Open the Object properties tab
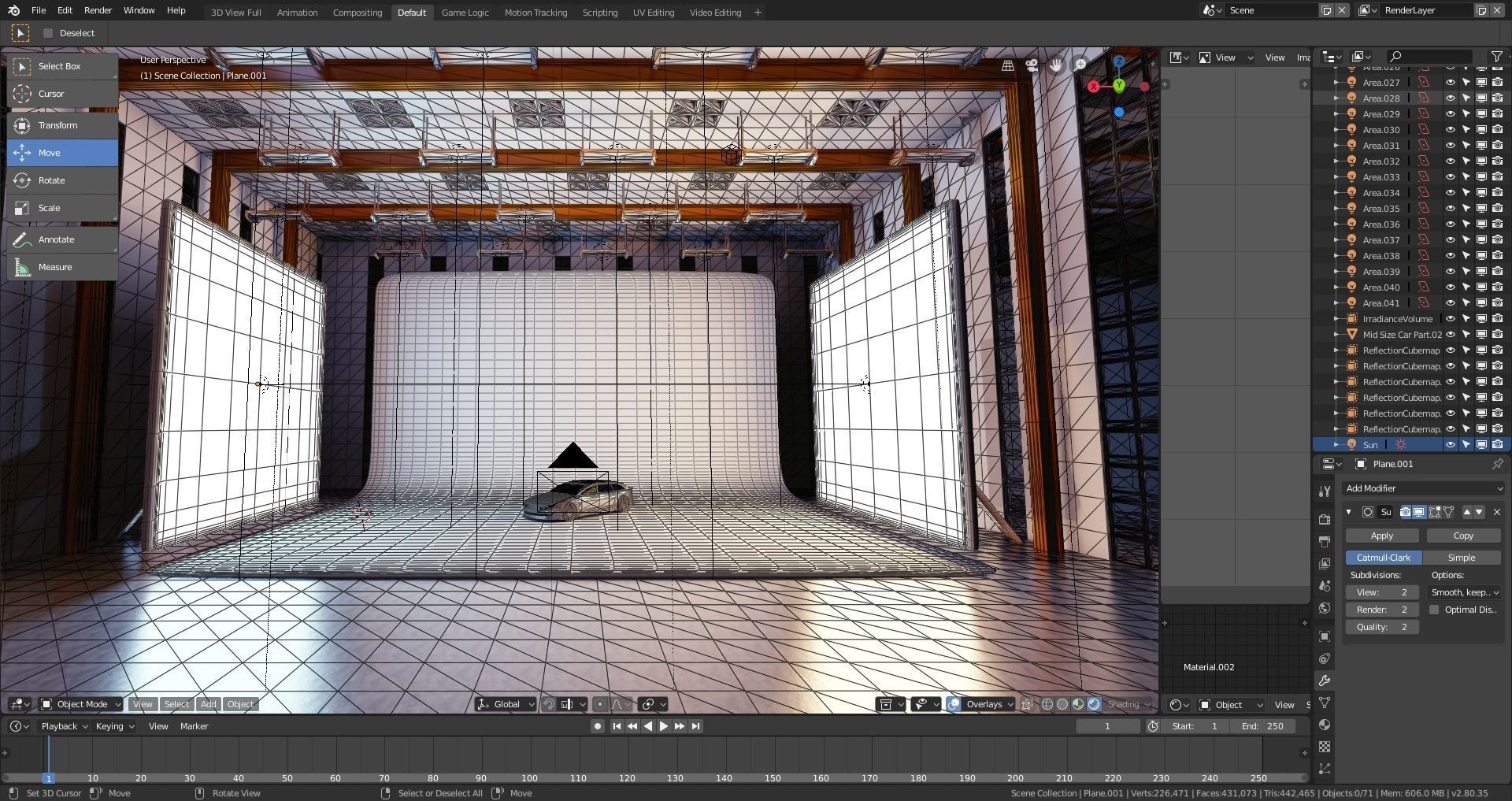 (1324, 636)
